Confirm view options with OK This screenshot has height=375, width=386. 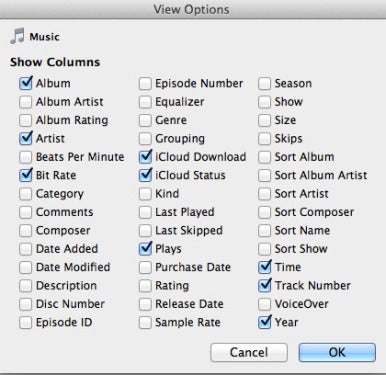[337, 352]
